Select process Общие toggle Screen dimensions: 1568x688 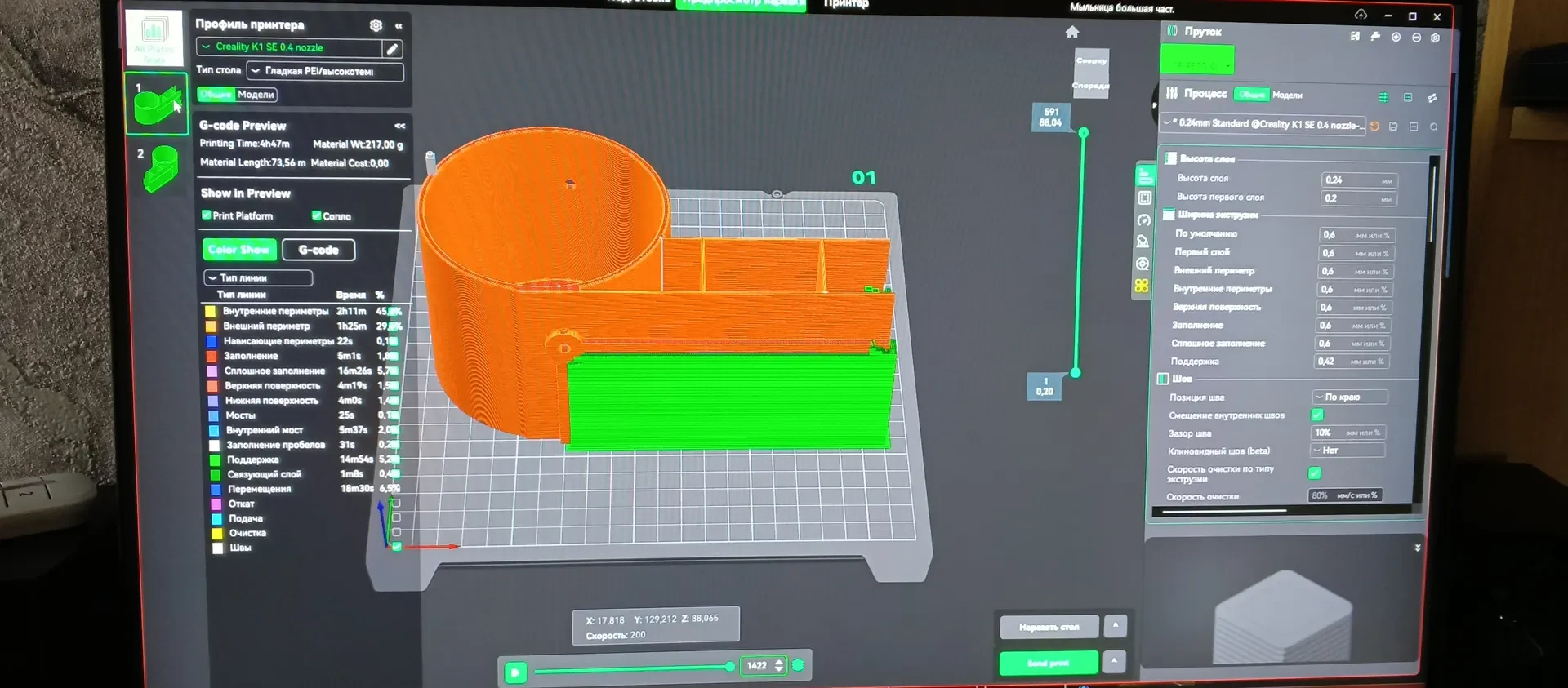(x=1251, y=95)
